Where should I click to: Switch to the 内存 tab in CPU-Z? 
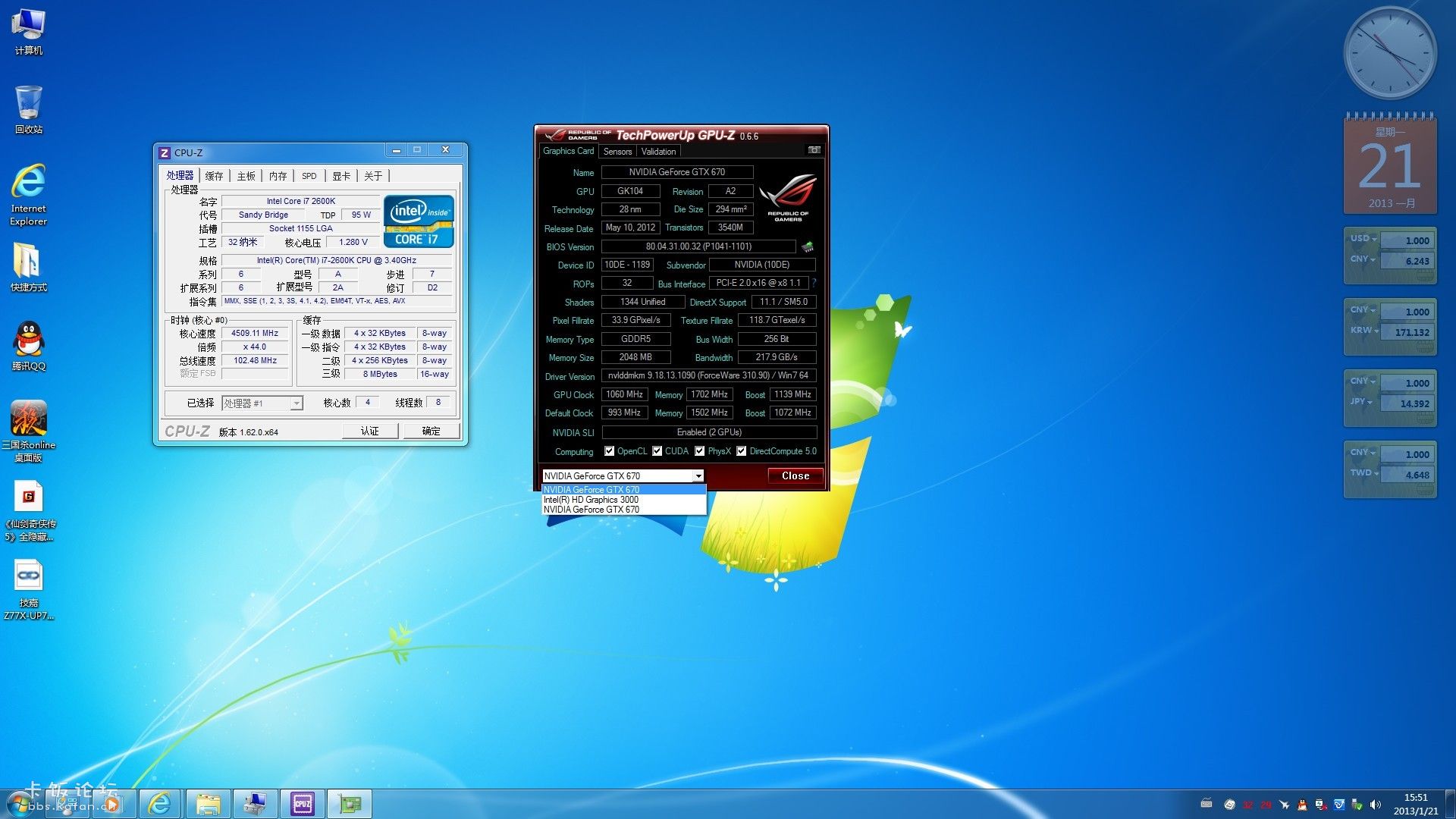tap(278, 176)
